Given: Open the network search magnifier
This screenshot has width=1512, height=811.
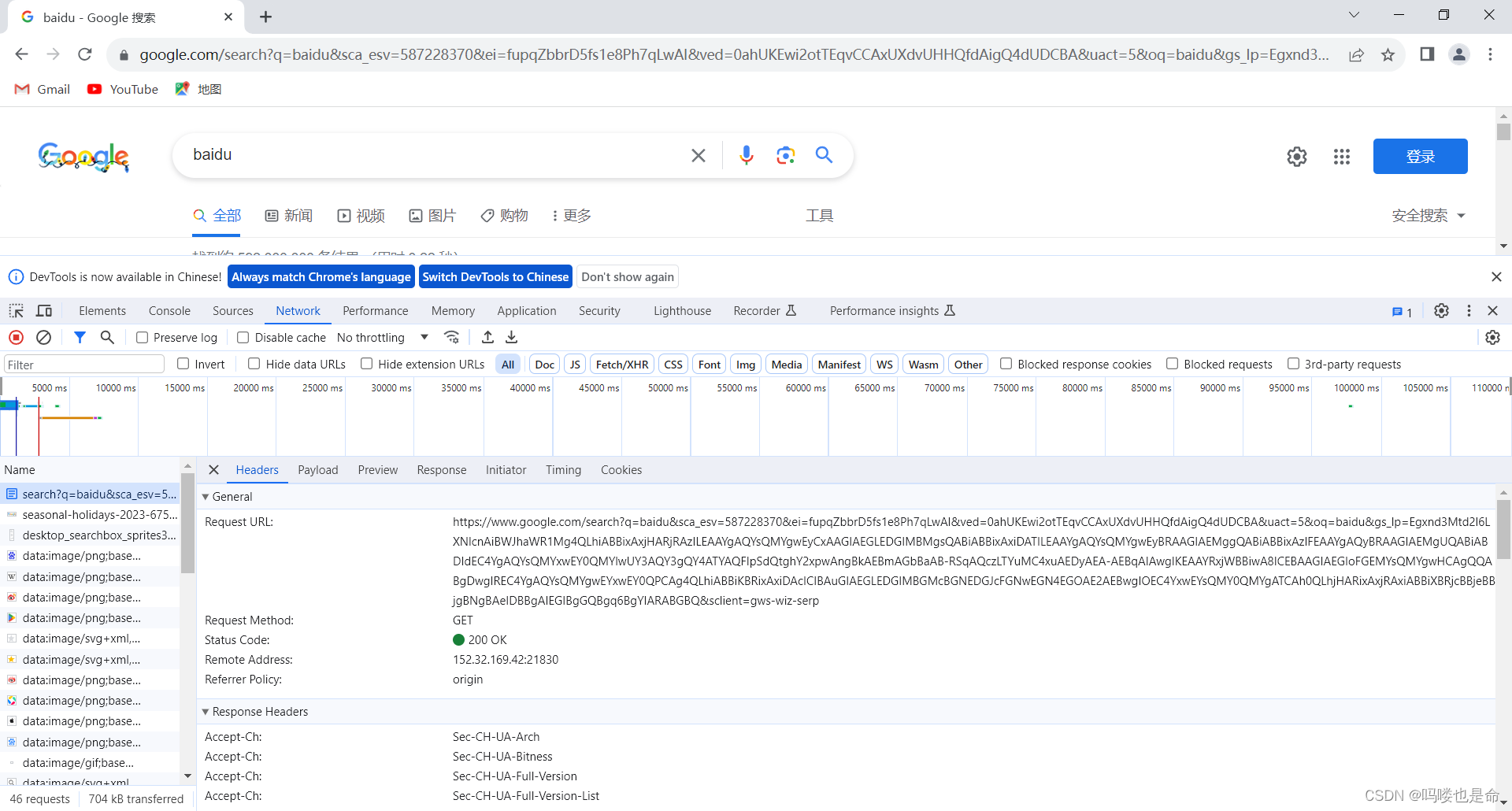Looking at the screenshot, I should pos(107,337).
